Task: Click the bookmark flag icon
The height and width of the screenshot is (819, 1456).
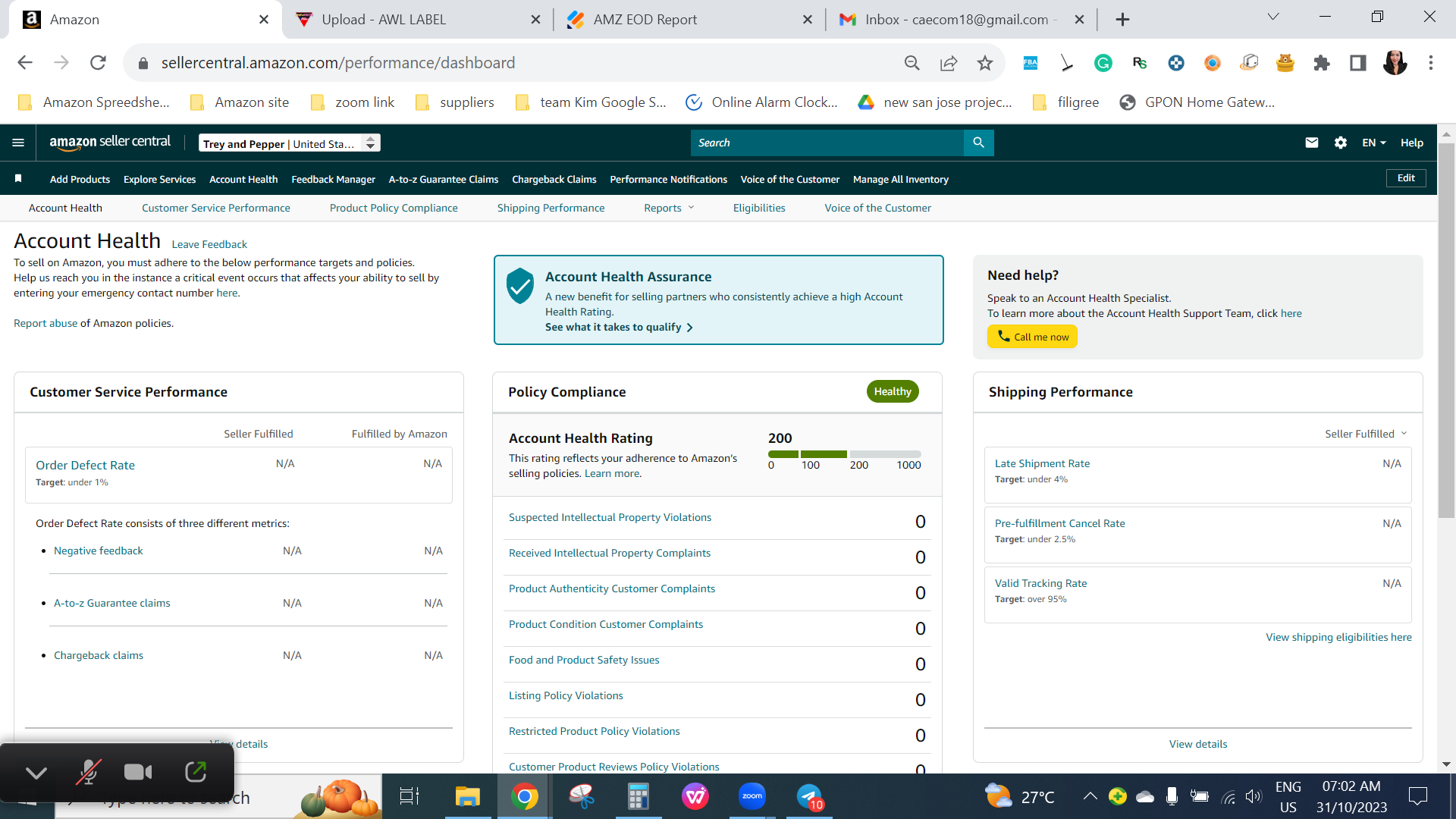Action: click(x=18, y=179)
